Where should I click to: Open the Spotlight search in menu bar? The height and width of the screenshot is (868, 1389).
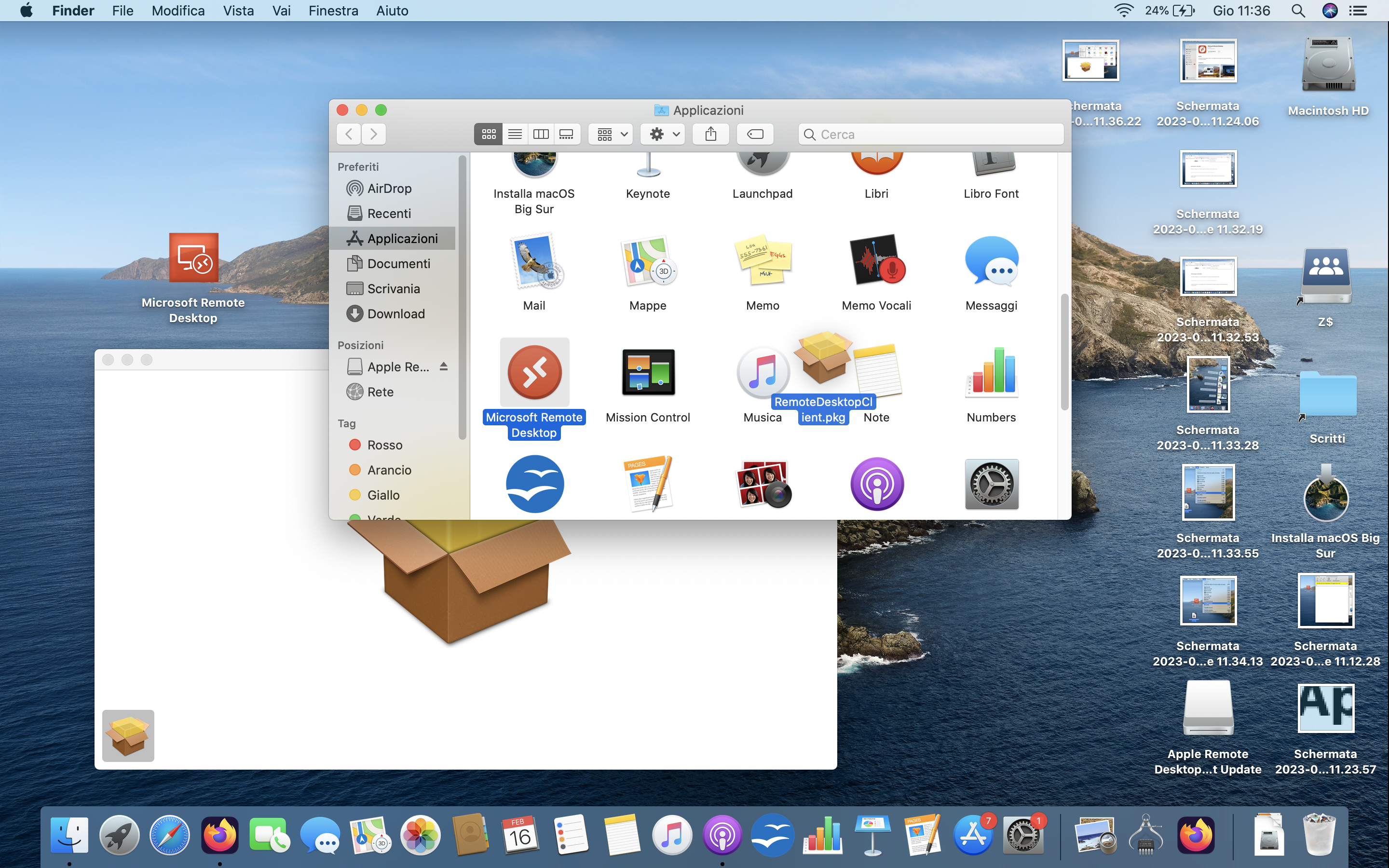click(1298, 11)
